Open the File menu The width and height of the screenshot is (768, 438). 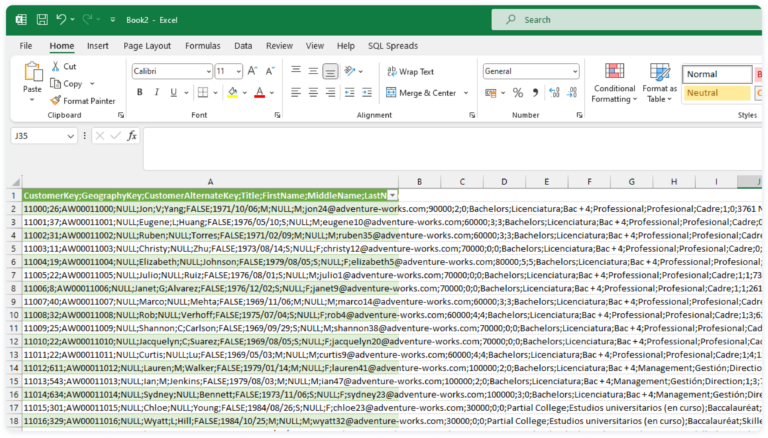pos(26,46)
